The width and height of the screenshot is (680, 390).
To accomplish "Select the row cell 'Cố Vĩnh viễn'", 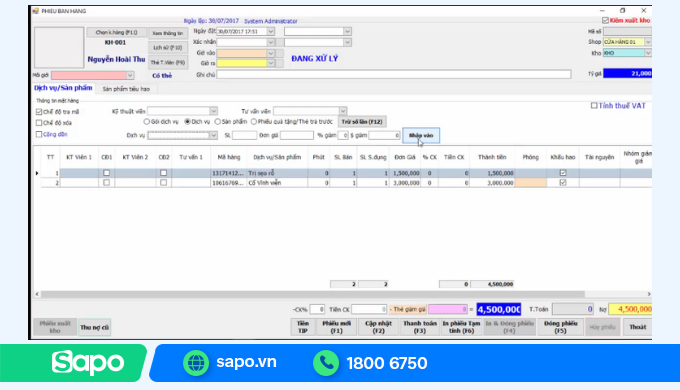I will [x=277, y=183].
